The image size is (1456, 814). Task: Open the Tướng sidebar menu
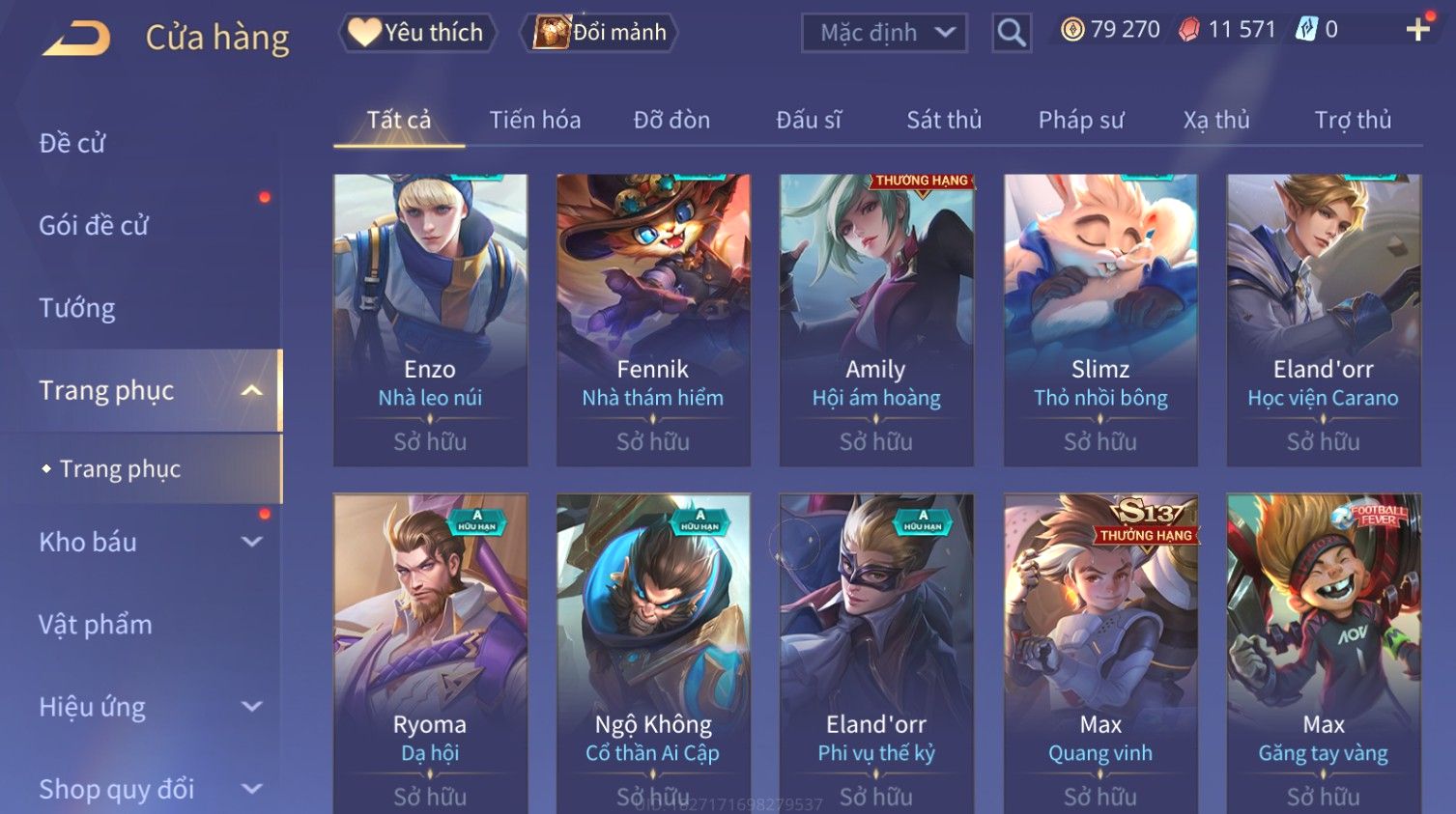(x=77, y=308)
